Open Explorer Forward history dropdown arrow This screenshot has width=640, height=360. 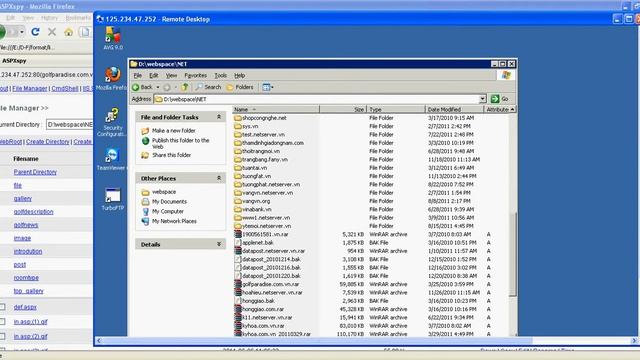coord(176,87)
